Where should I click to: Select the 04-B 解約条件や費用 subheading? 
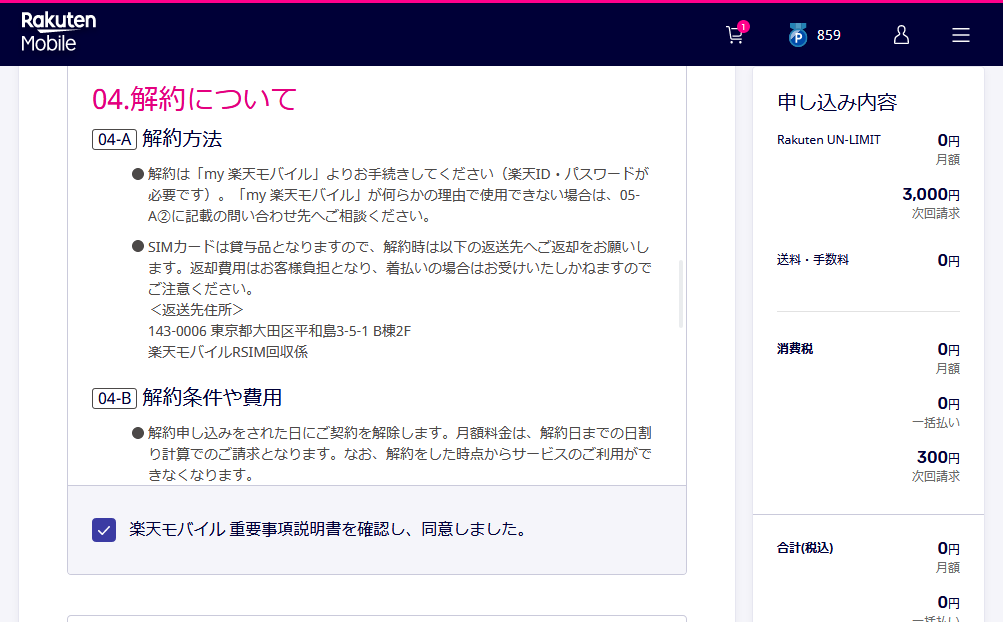pyautogui.click(x=187, y=397)
